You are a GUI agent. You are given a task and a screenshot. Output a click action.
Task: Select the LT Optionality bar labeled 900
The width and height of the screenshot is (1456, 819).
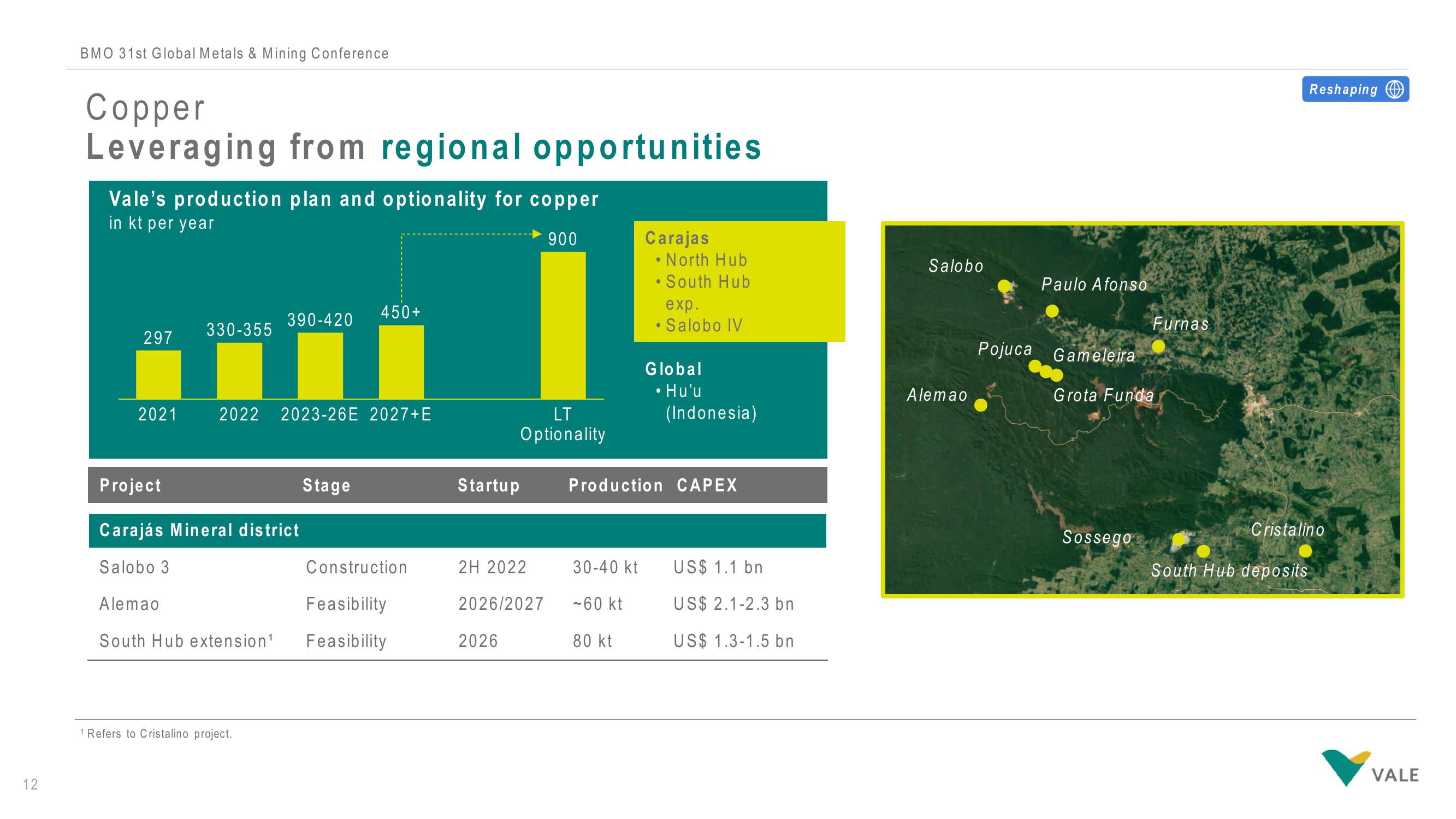pos(563,325)
